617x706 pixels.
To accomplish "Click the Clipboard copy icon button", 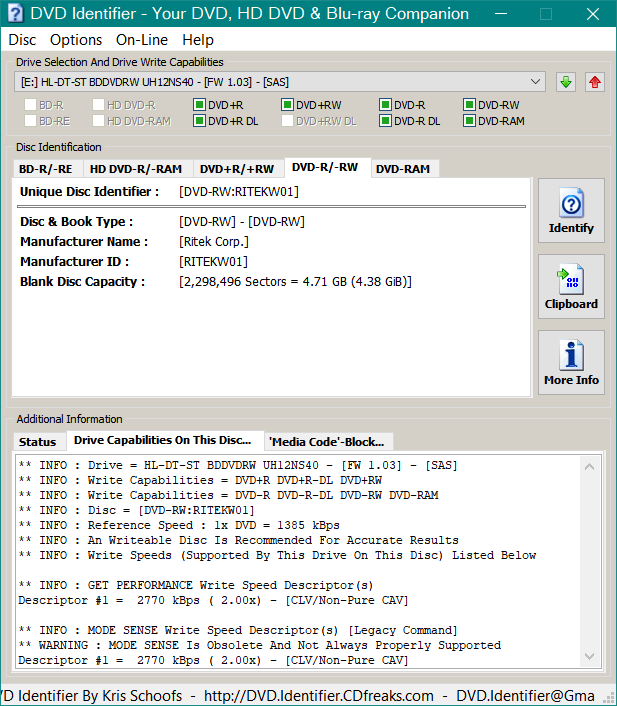I will click(571, 287).
